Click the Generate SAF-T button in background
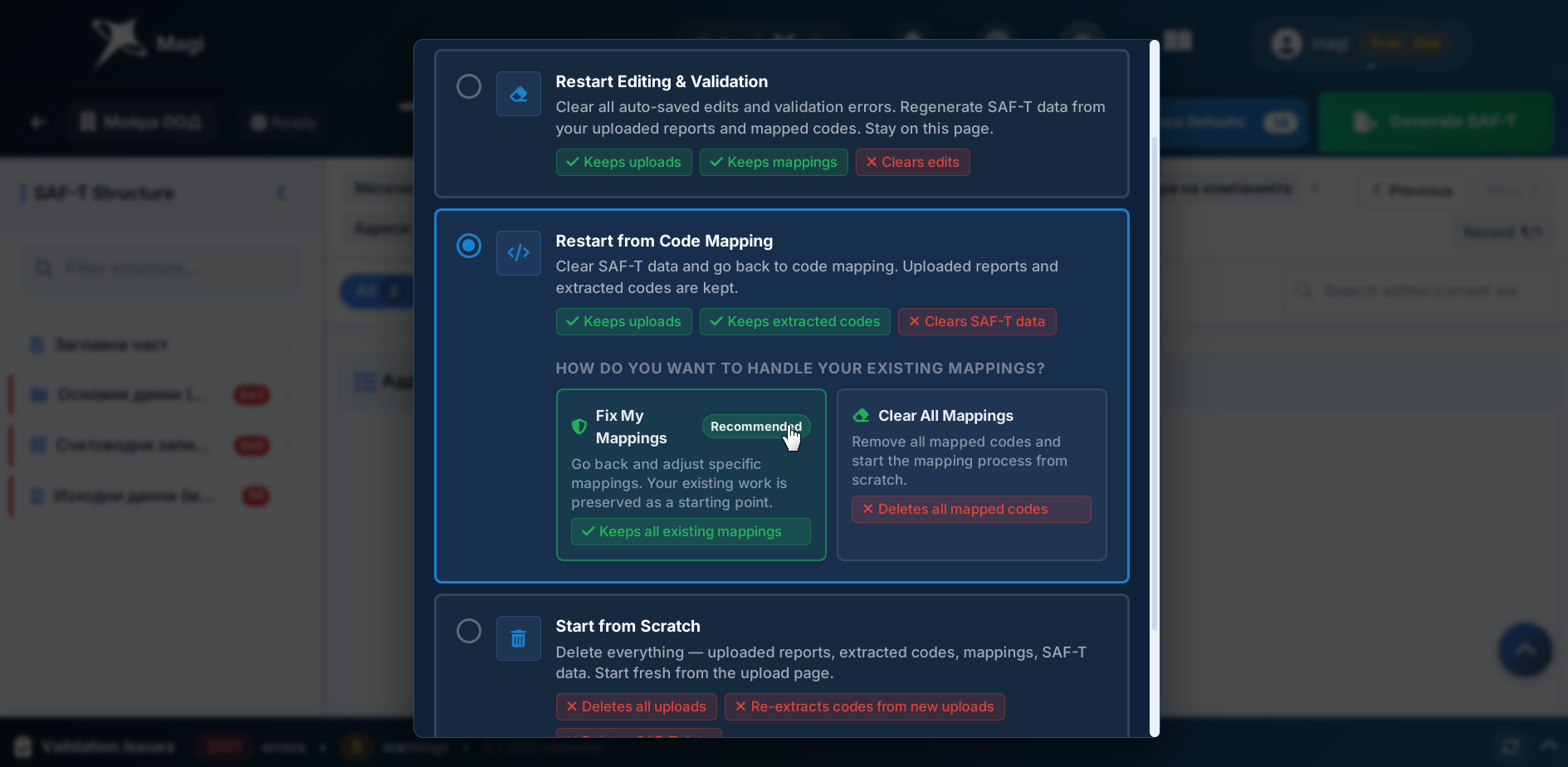 (1435, 122)
